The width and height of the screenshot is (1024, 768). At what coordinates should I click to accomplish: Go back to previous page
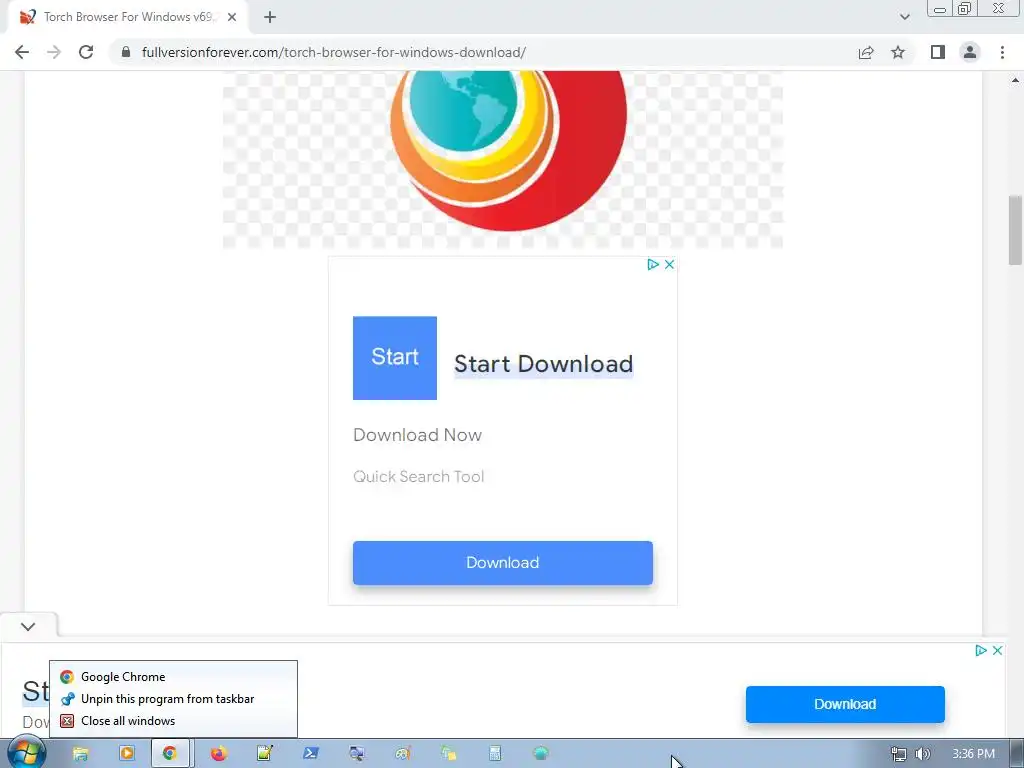pos(22,52)
